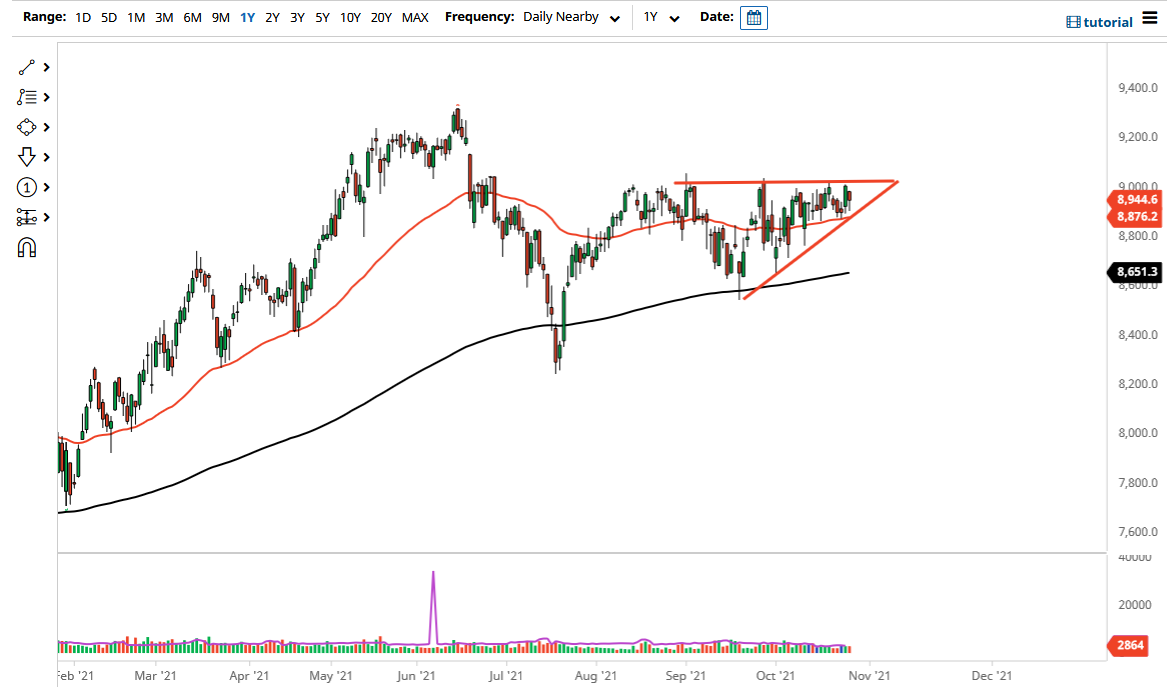Expand the numbered label options chevron
The image size is (1172, 696).
46,187
